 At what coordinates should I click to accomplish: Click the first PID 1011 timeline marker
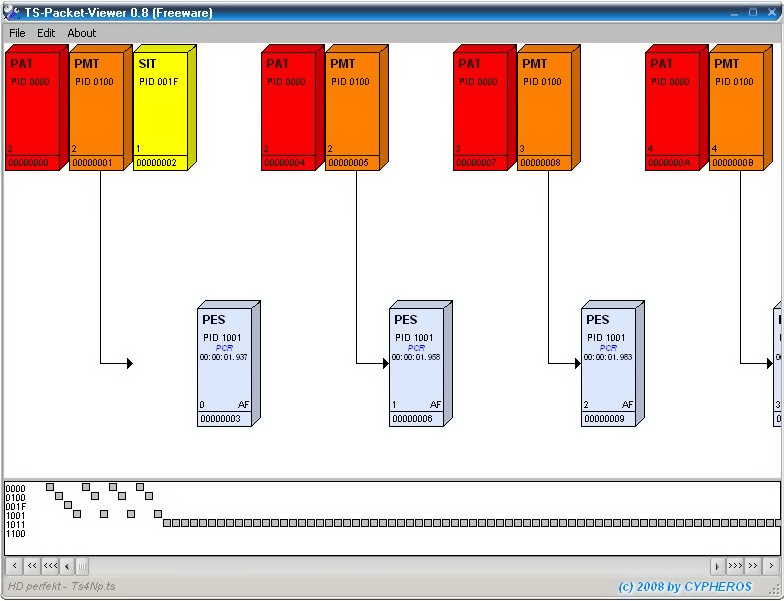tap(167, 523)
